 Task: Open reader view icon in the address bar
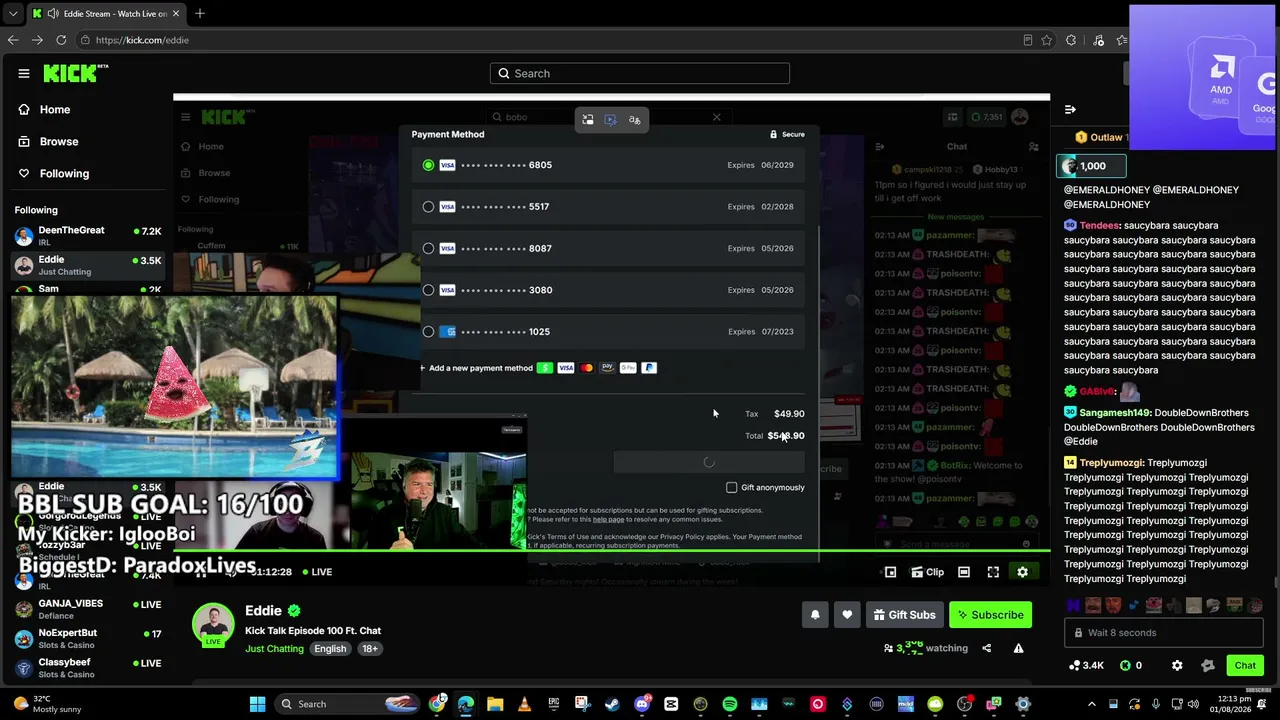click(x=1027, y=40)
